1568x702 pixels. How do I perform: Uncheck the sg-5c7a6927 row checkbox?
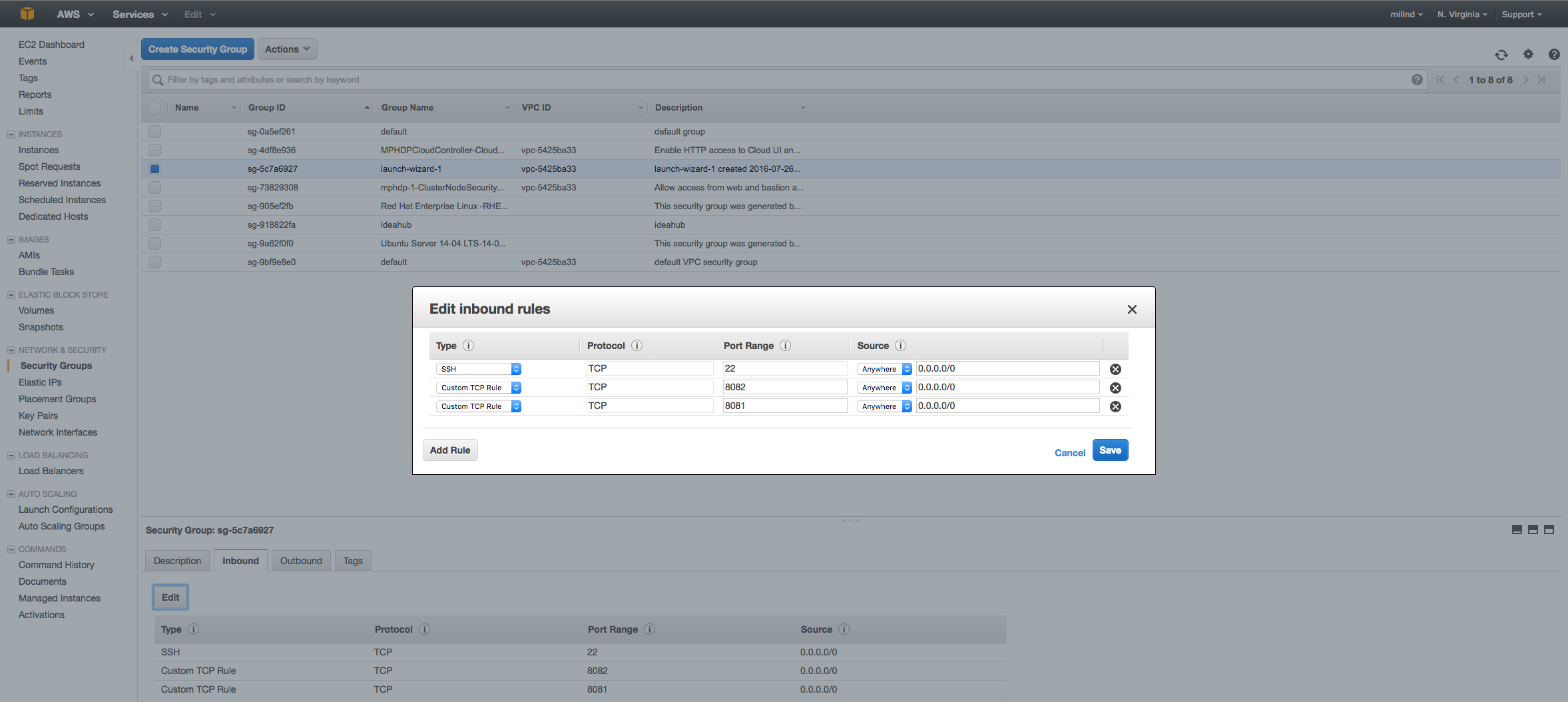154,169
